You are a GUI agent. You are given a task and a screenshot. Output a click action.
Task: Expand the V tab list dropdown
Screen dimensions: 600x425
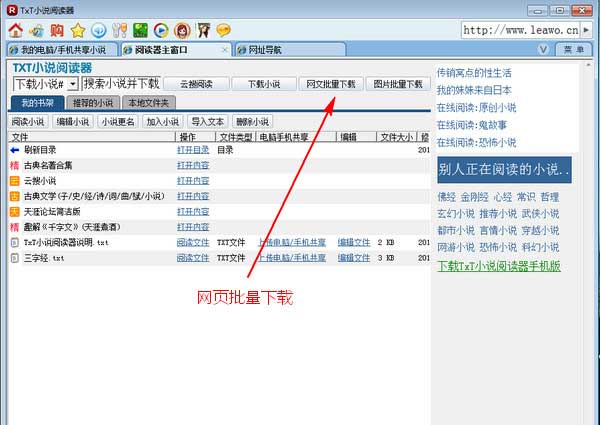pos(543,50)
